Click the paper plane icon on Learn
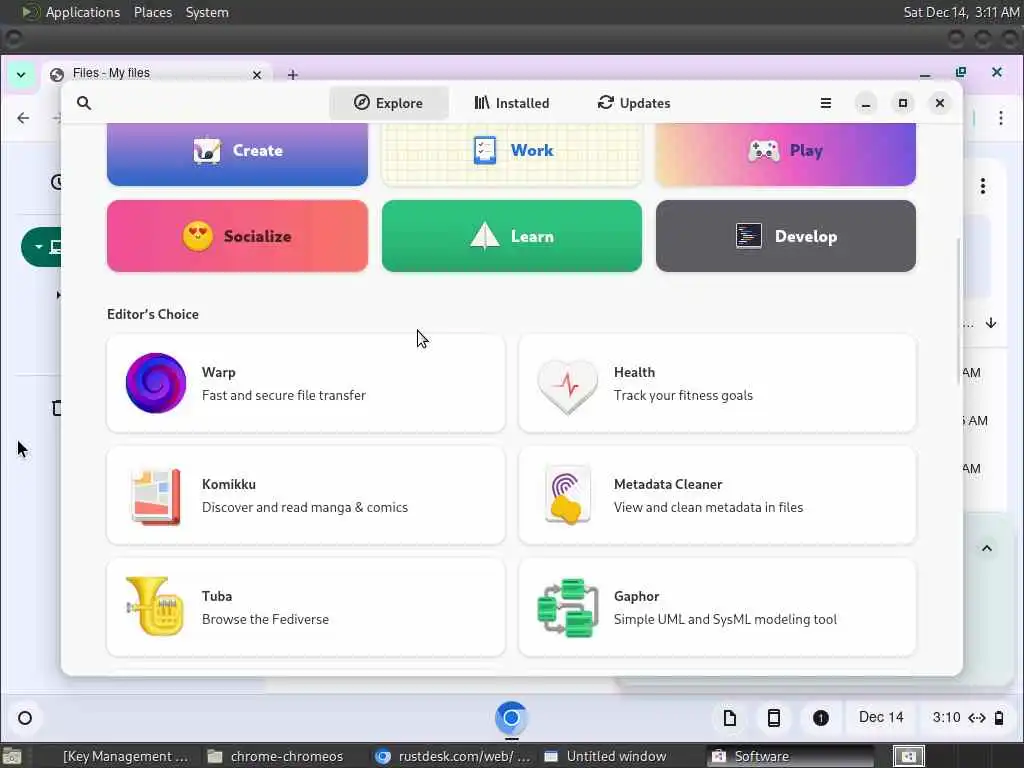 (x=485, y=235)
